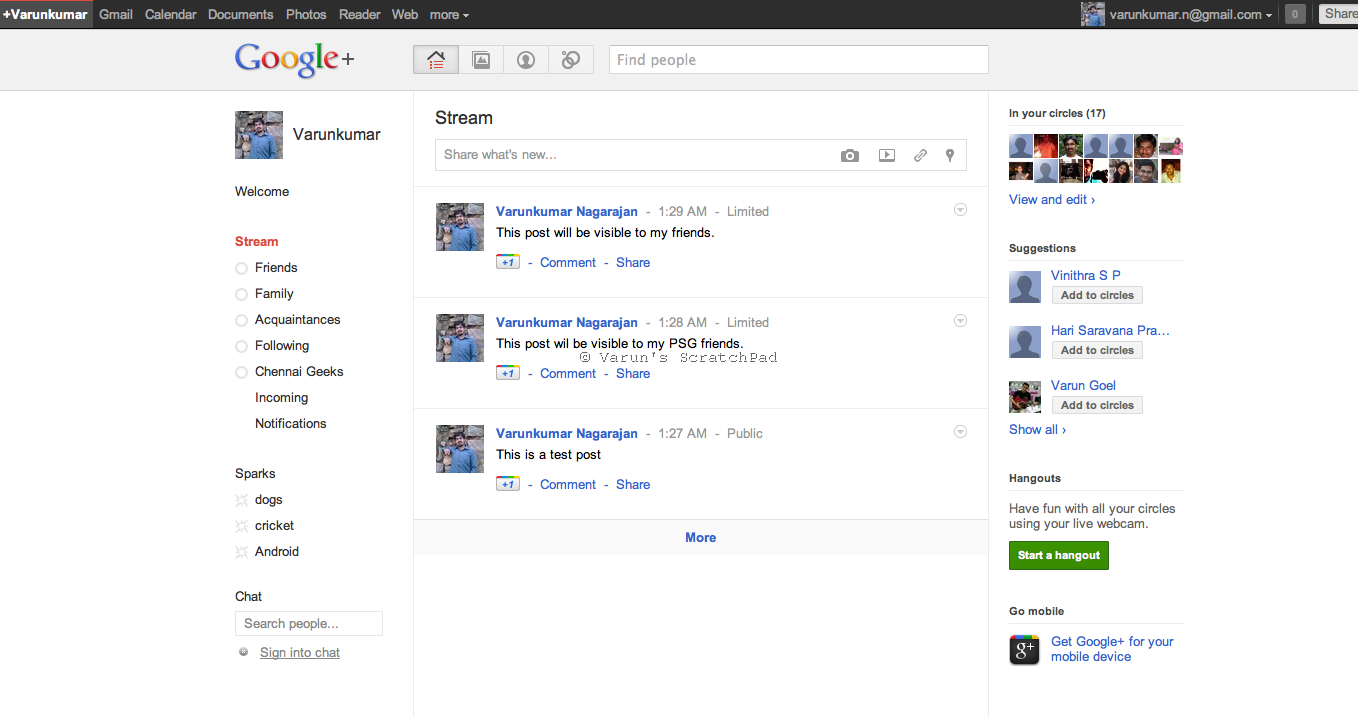
Task: Open options arrow on 1:27 AM post
Action: click(960, 432)
